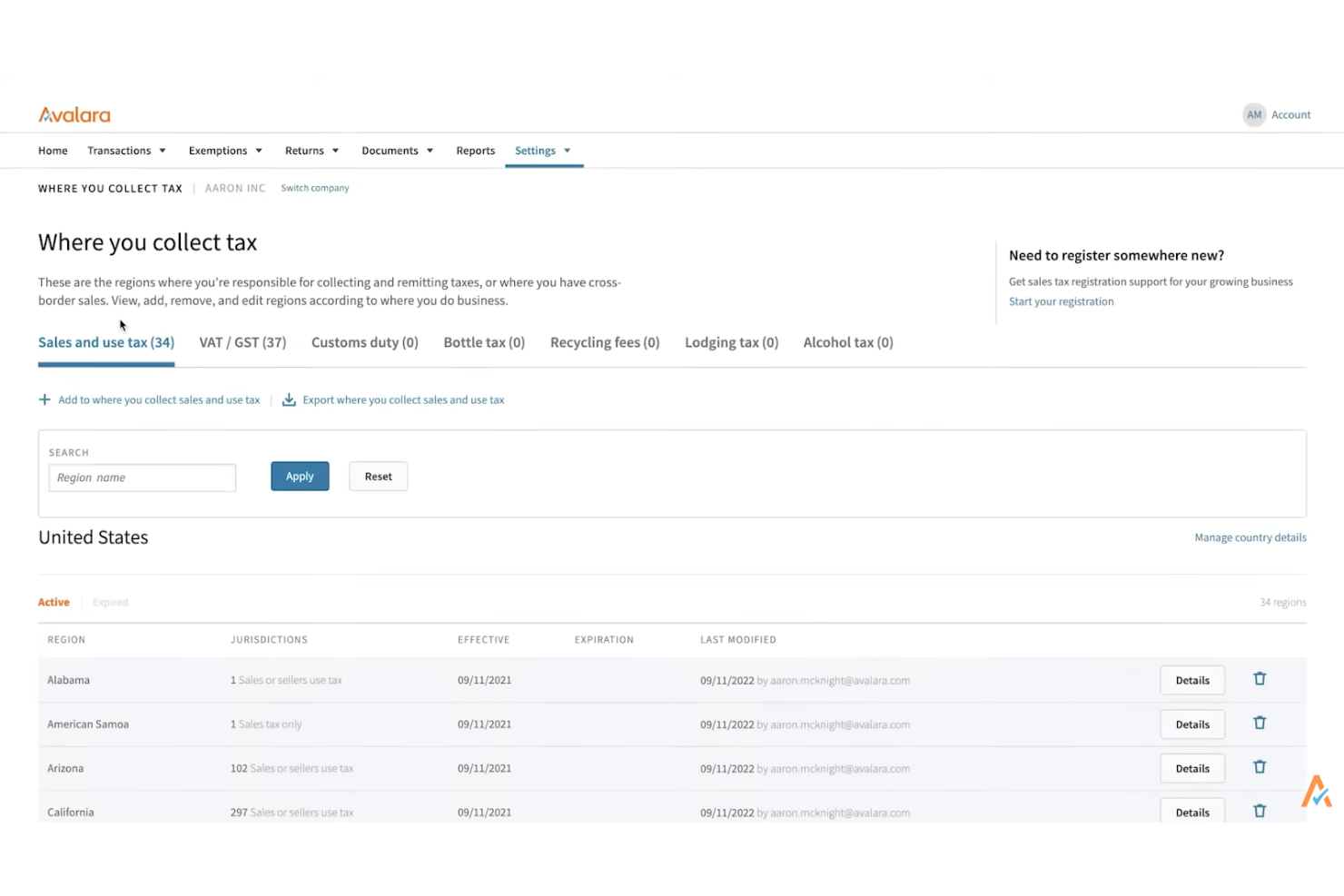Click the Start your registration link
This screenshot has width=1344, height=896.
coord(1061,300)
